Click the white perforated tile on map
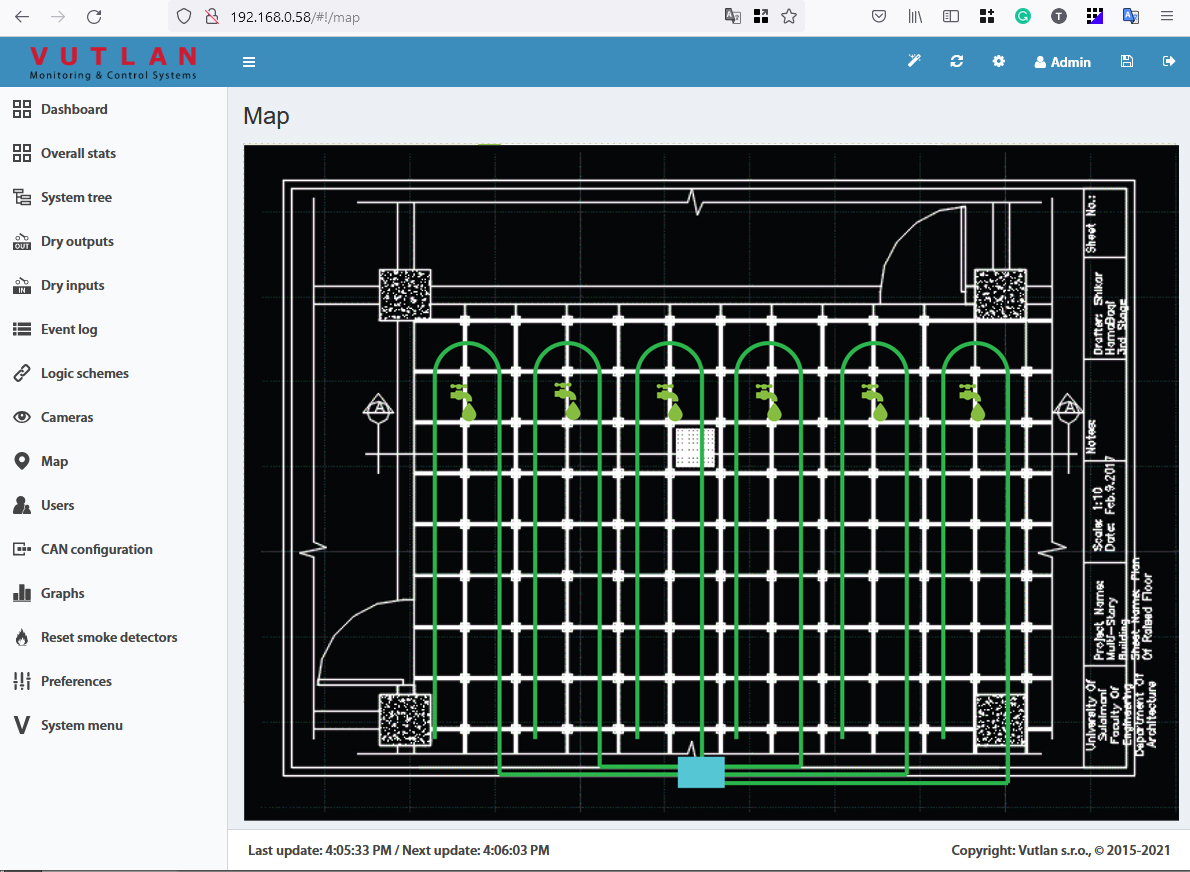 click(x=695, y=447)
